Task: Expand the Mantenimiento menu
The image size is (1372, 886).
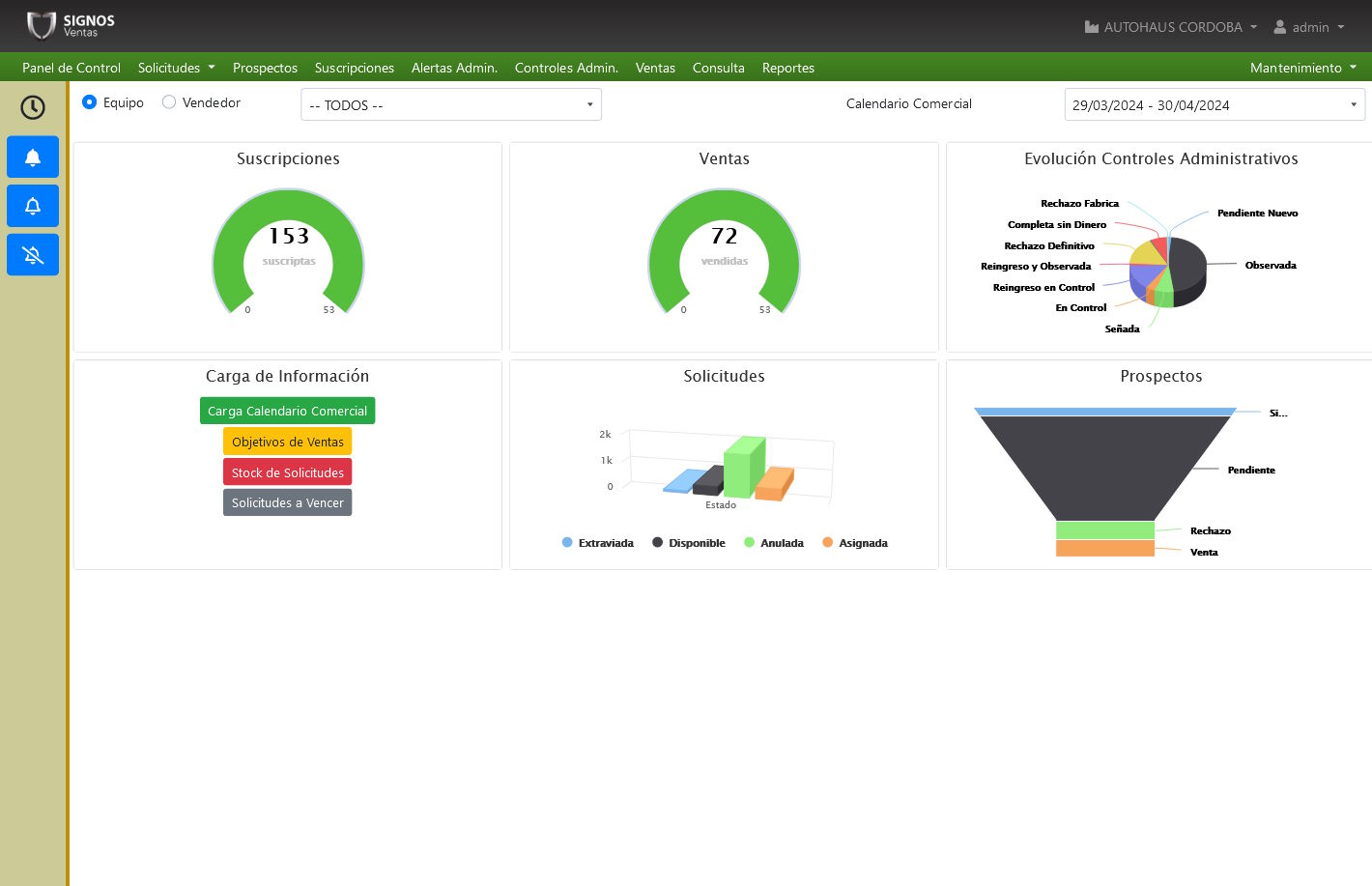Action: pyautogui.click(x=1302, y=68)
